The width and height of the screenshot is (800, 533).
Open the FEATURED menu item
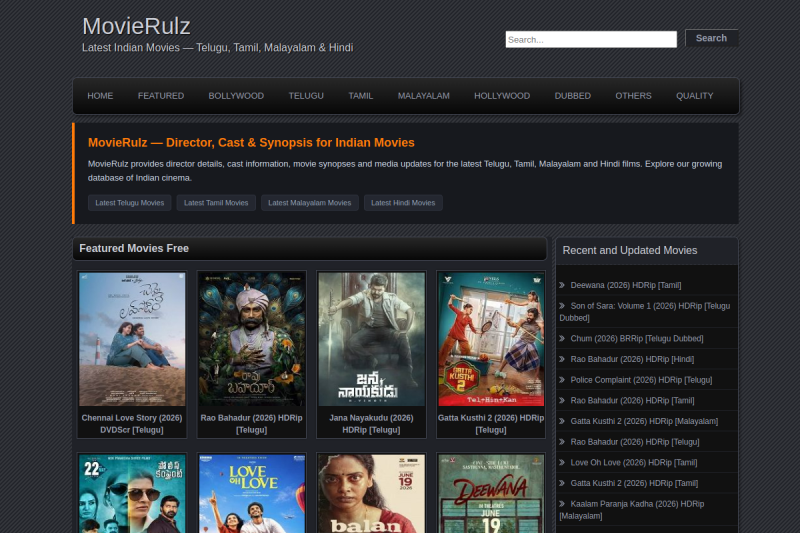(x=161, y=96)
